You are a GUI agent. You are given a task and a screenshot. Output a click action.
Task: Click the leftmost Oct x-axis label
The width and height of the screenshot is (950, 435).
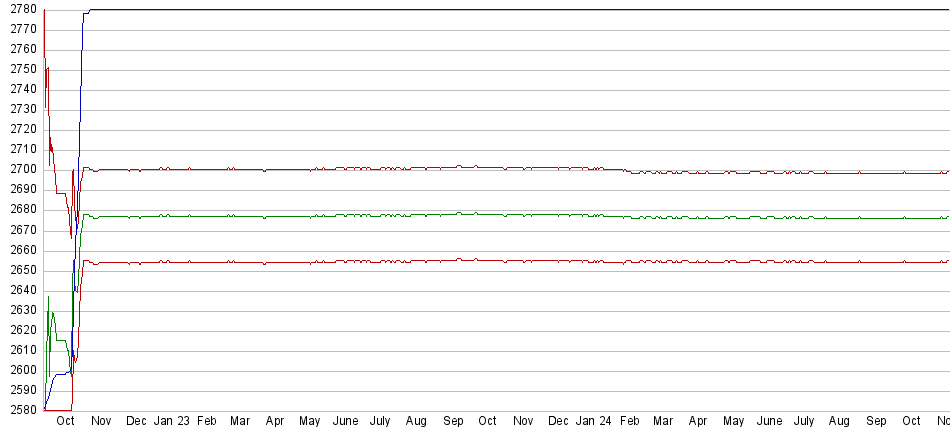pos(65,422)
